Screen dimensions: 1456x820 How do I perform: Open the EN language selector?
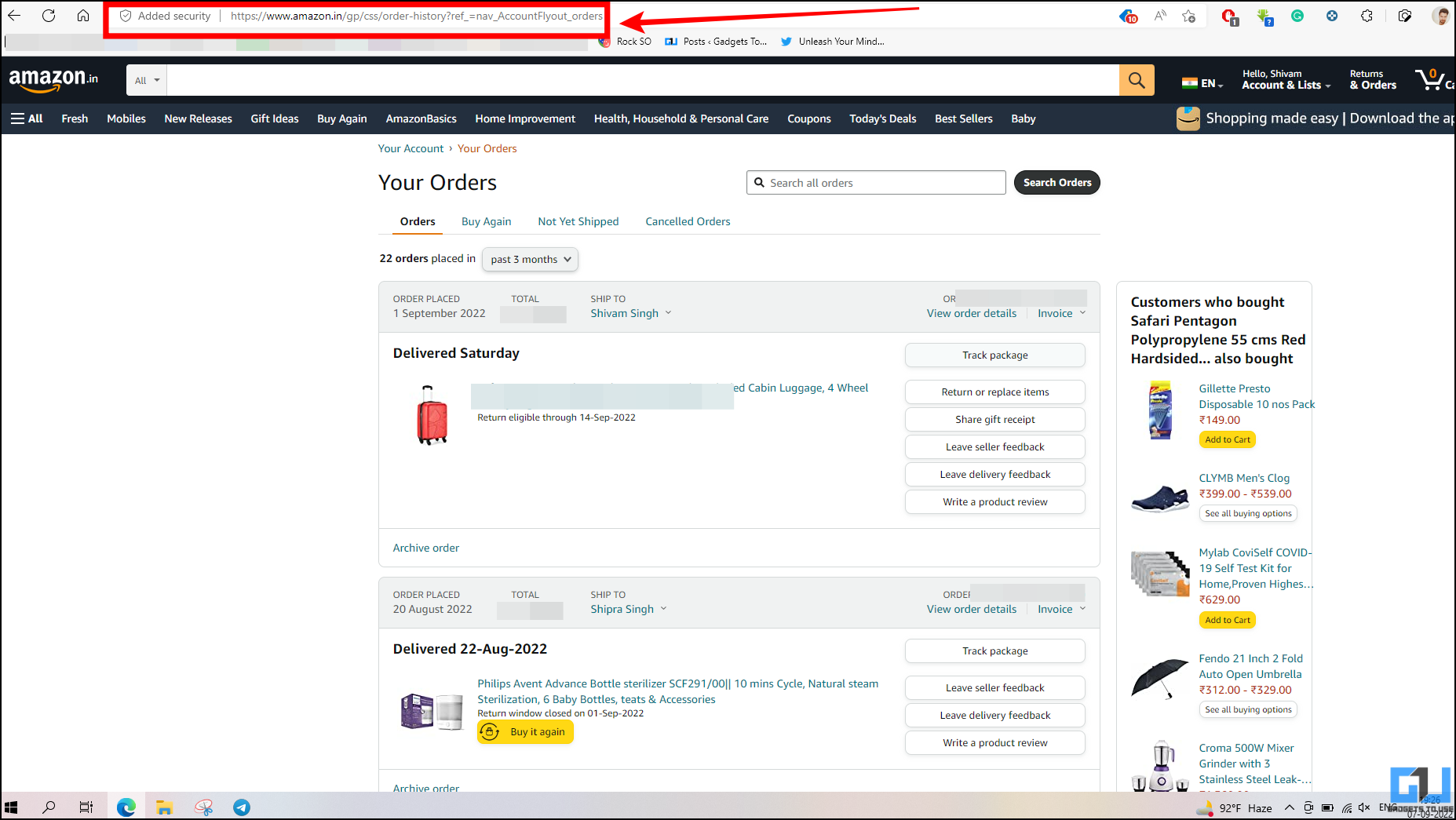(x=1202, y=83)
